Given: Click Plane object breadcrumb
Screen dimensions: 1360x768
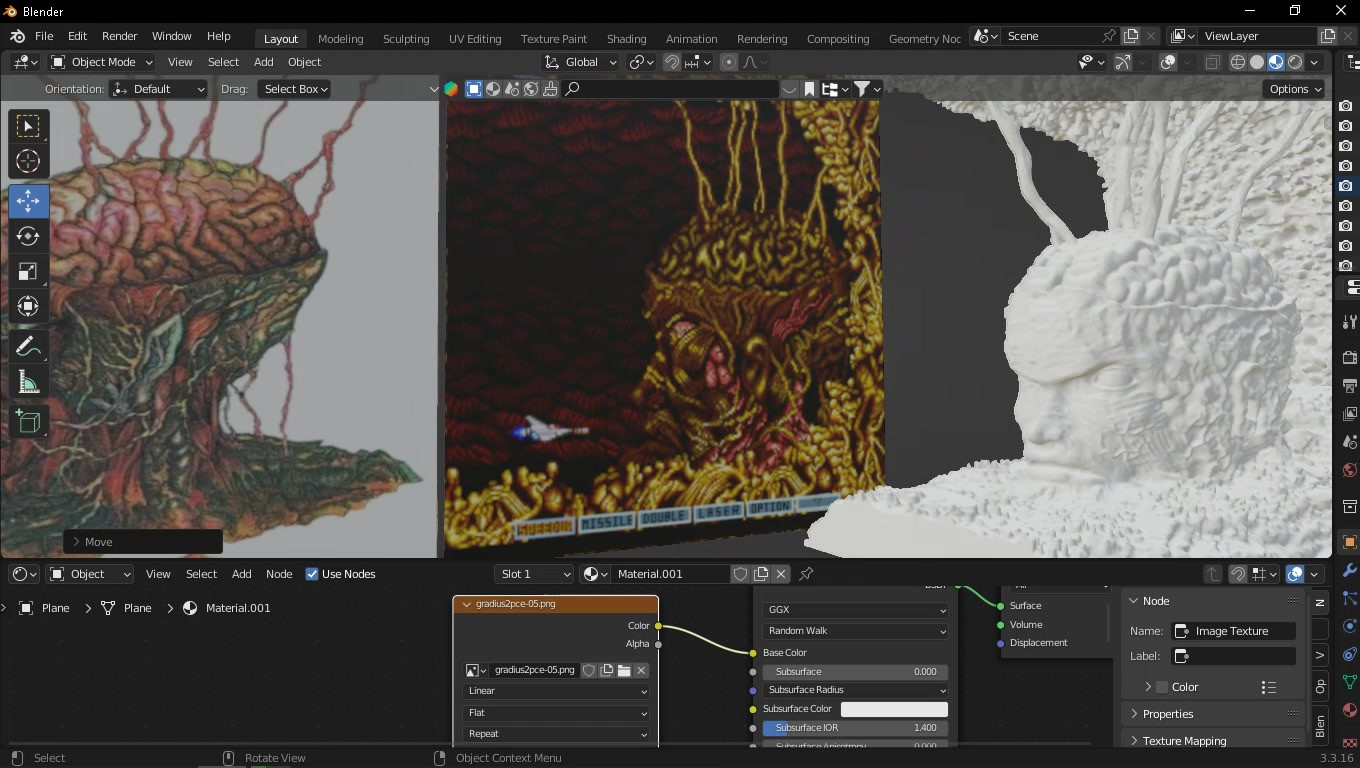Looking at the screenshot, I should (x=46, y=608).
